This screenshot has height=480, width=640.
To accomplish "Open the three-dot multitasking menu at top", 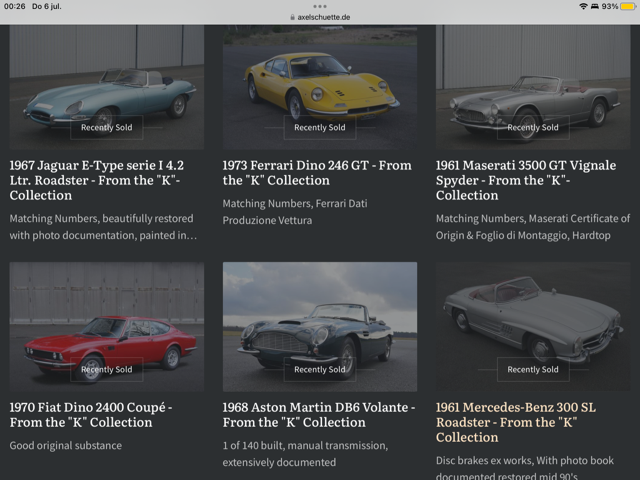I will pos(320,6).
